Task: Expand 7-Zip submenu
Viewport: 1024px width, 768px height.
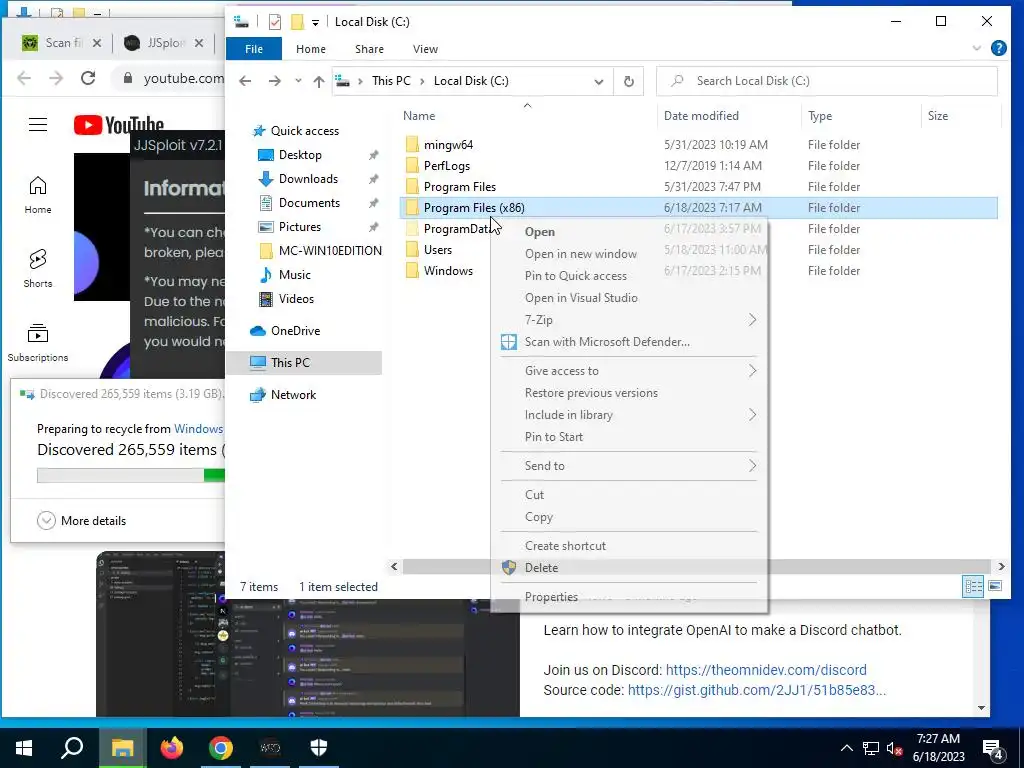Action: (752, 320)
